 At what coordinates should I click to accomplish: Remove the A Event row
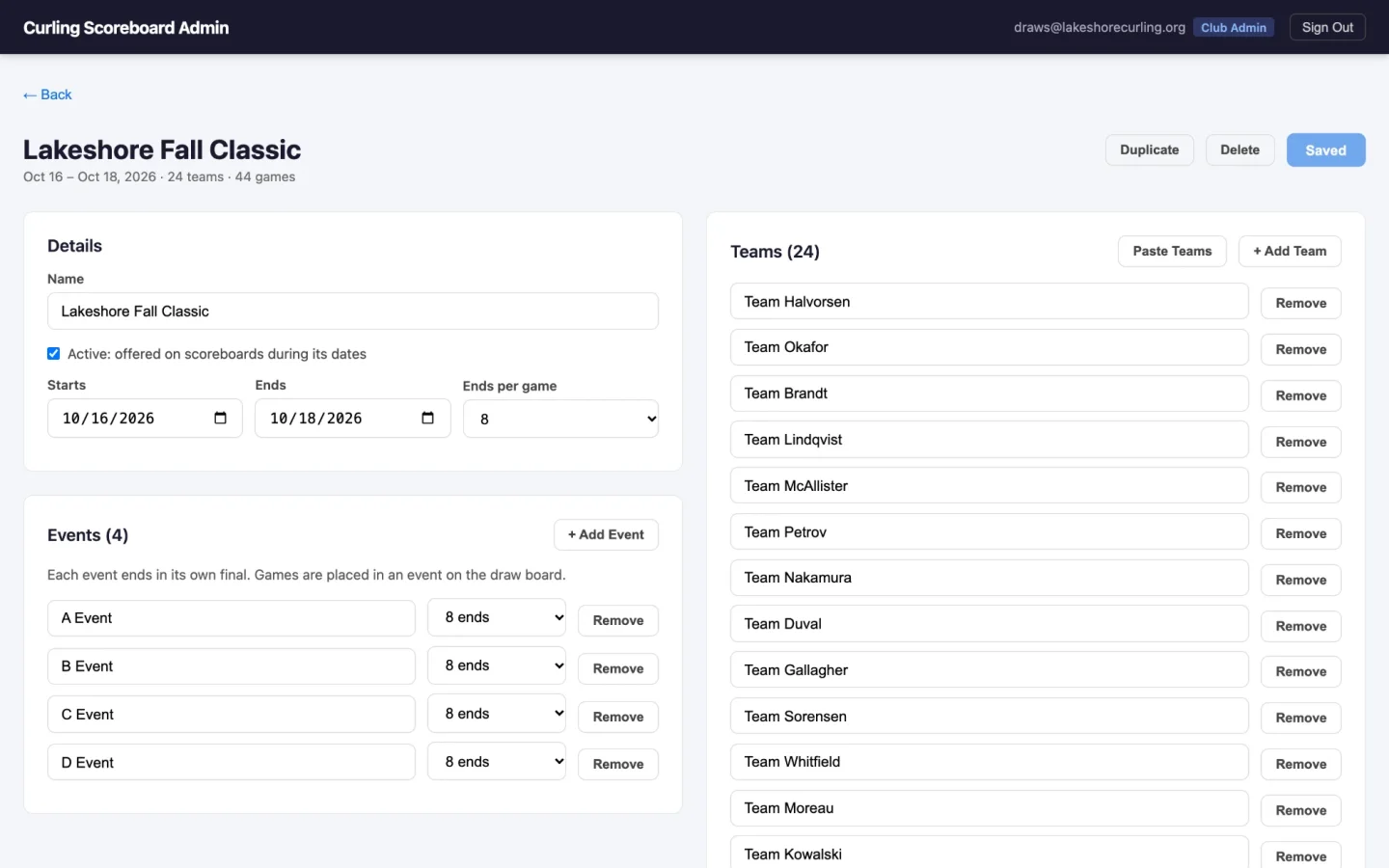(x=618, y=620)
